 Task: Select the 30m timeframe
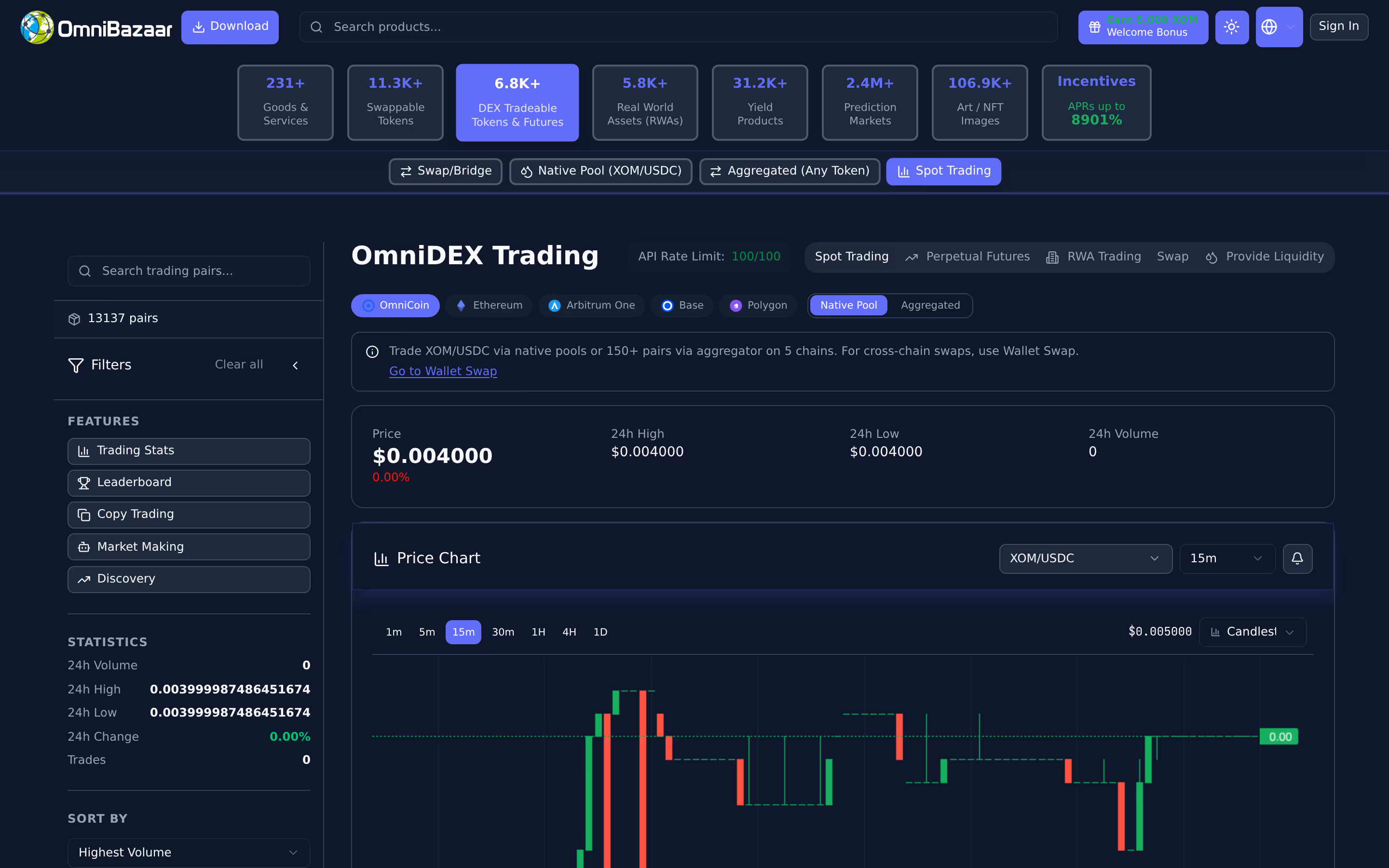point(503,632)
